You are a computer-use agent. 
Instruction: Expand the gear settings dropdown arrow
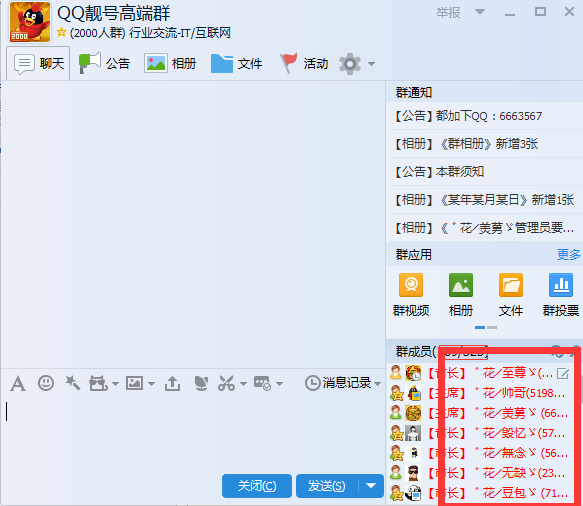pos(371,64)
